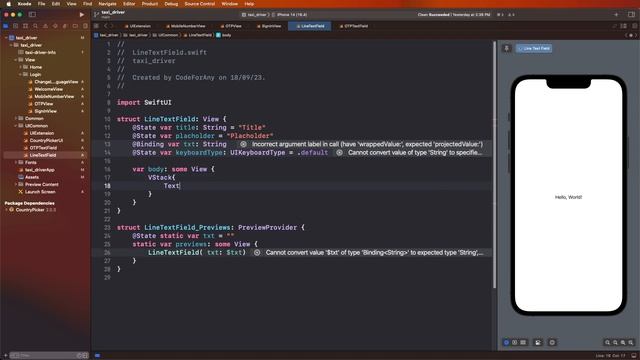Click the editor vertical scrollbar
Image resolution: width=640 pixels, height=360 pixels.
coord(495,163)
